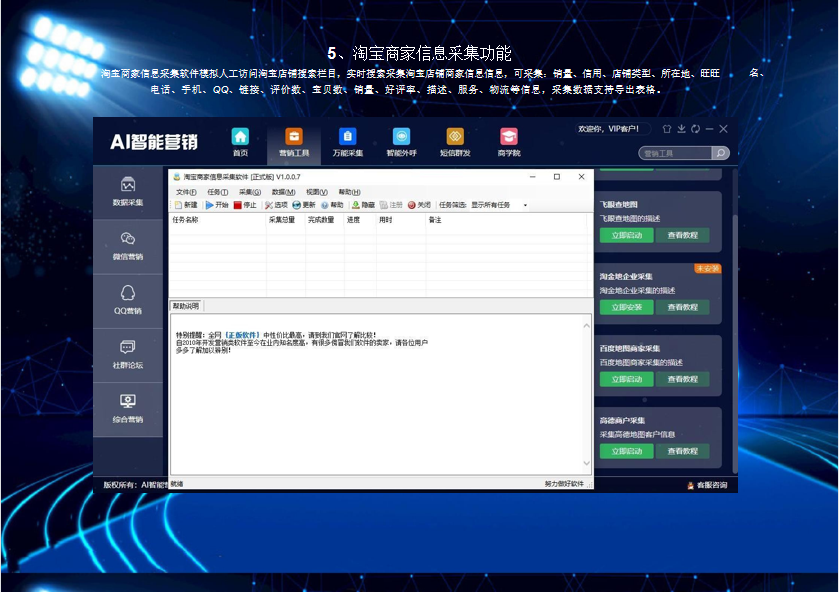Image resolution: width=839 pixels, height=592 pixels.
Task: Open the 帮助(H) menu in menu bar
Action: (x=349, y=192)
